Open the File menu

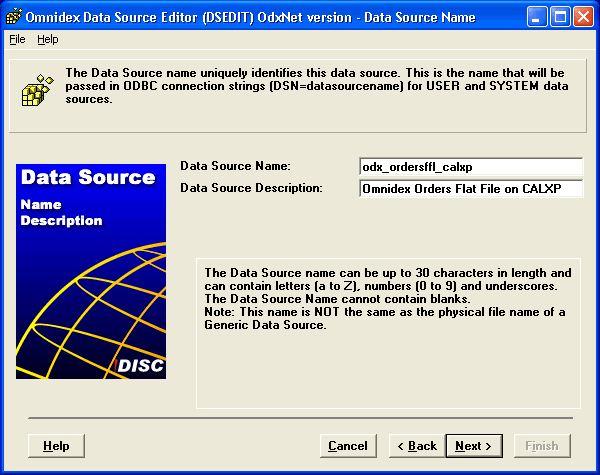tap(17, 39)
